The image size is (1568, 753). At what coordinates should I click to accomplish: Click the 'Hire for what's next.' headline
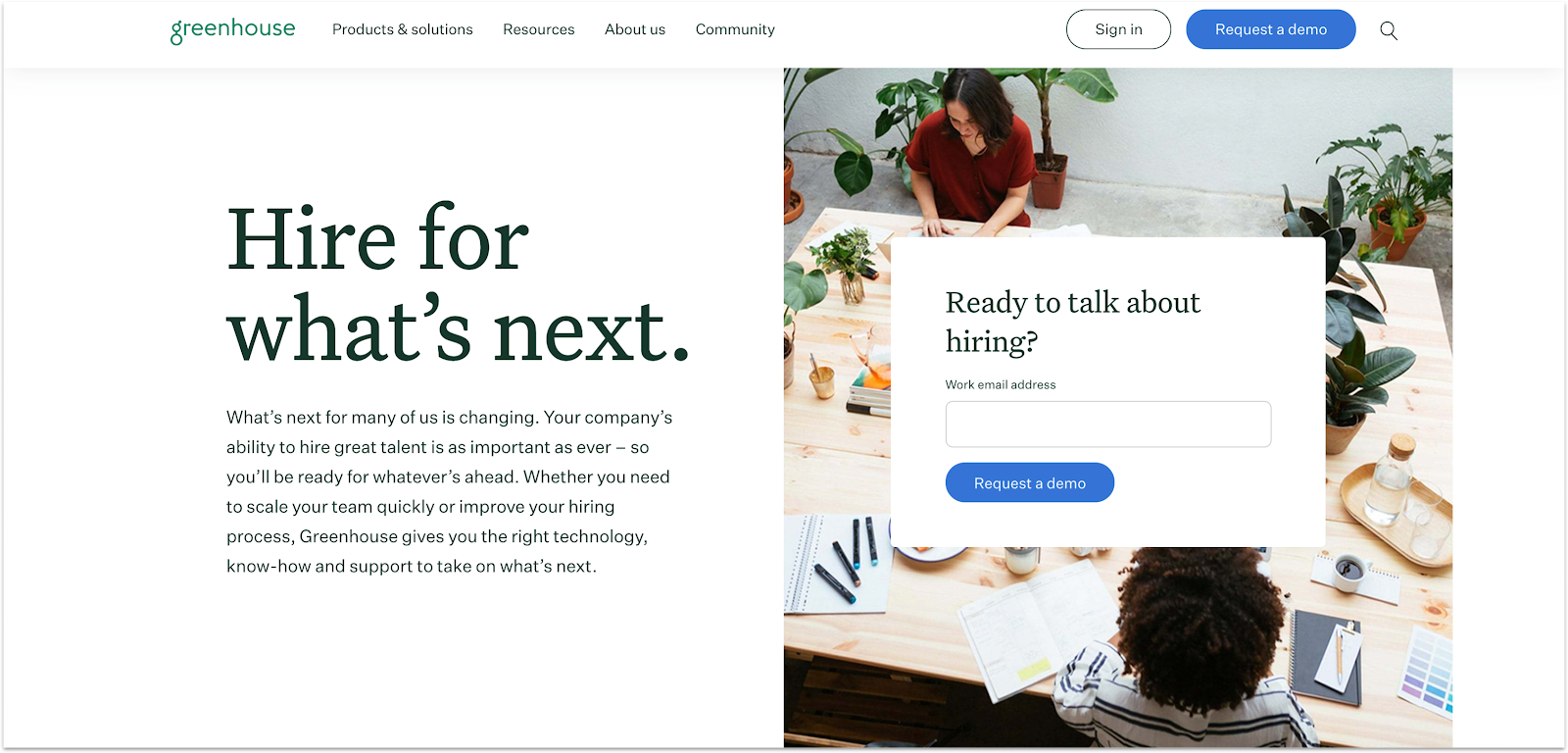pos(459,283)
